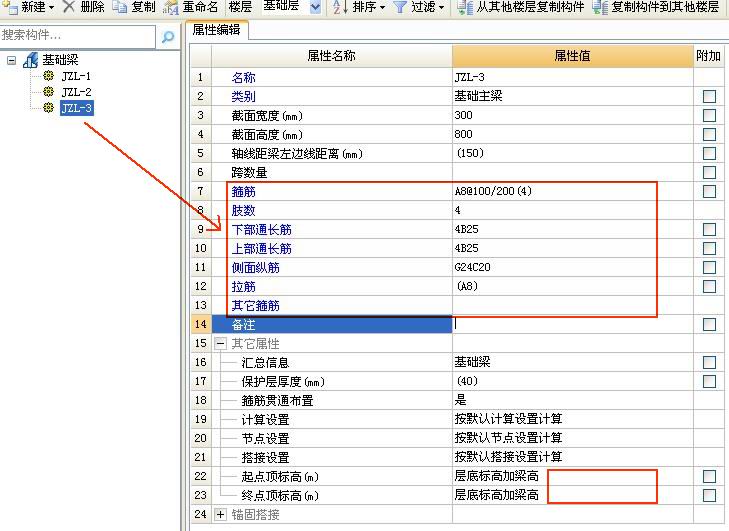This screenshot has width=729, height=531.
Task: Click the 复制 (Copy) toolbar icon
Action: tap(121, 7)
